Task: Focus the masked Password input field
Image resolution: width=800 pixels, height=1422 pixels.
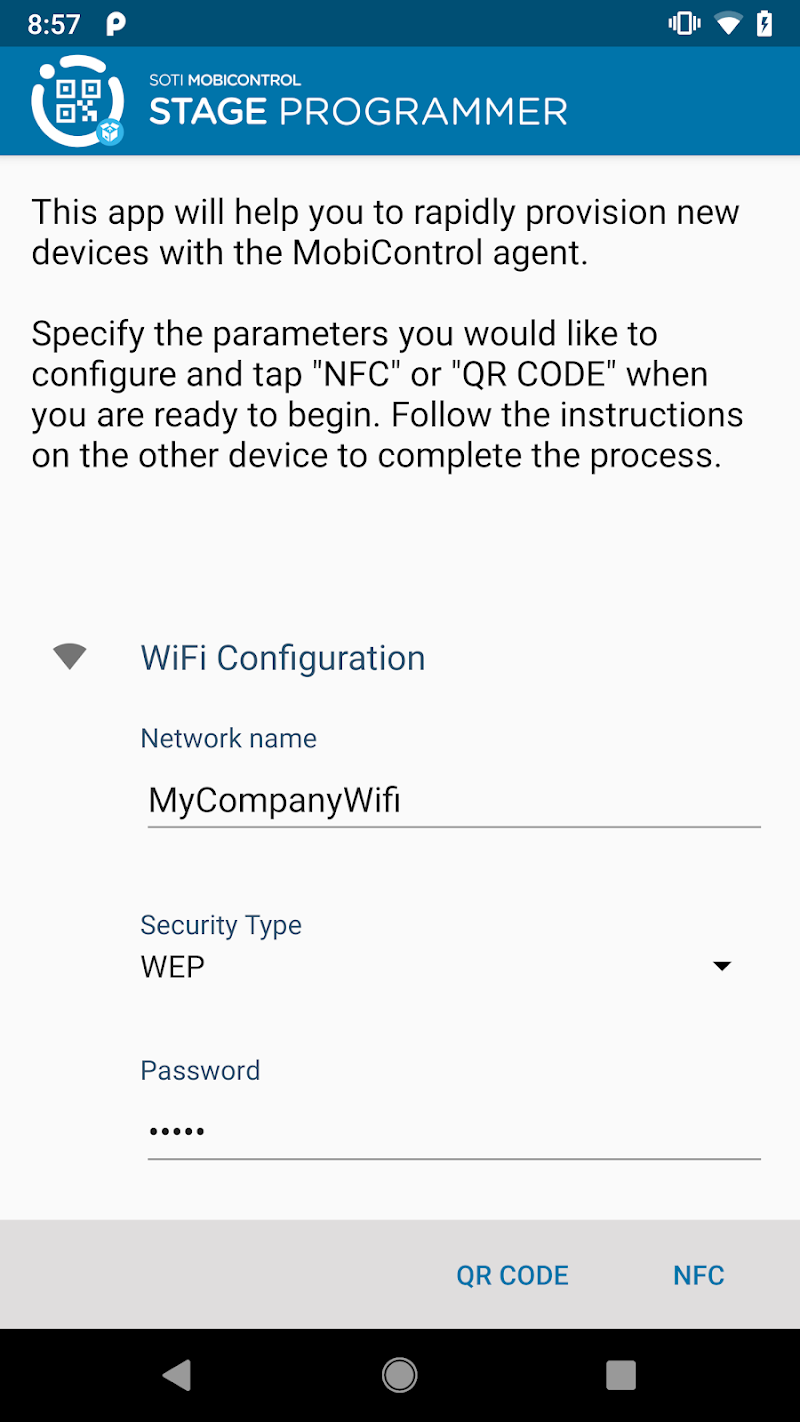Action: [453, 1132]
